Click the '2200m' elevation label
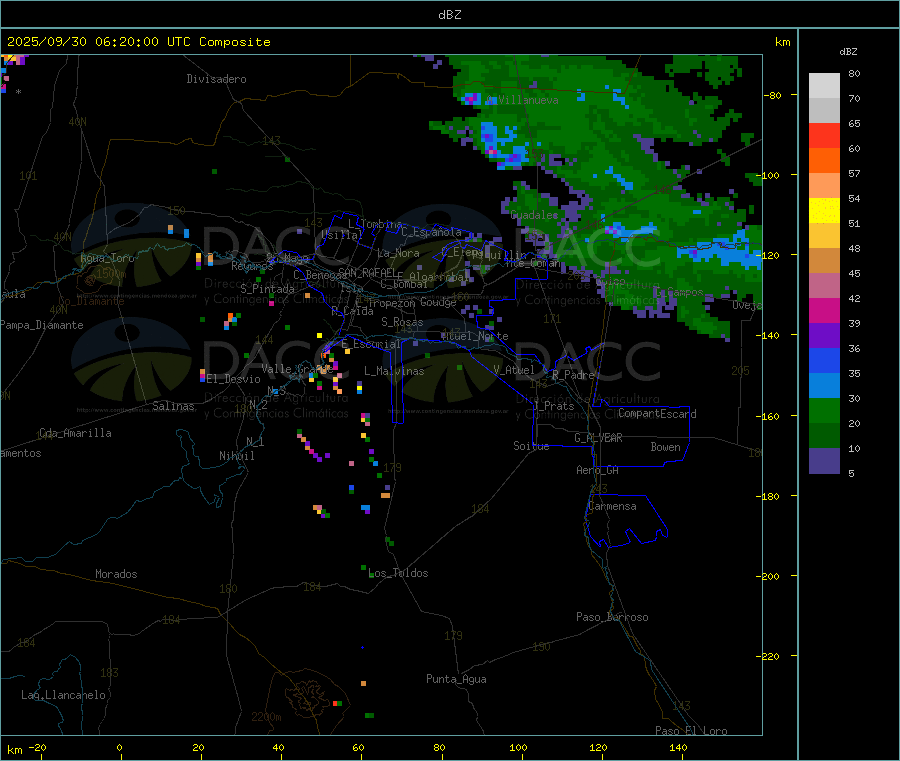900x761 pixels. coord(266,717)
